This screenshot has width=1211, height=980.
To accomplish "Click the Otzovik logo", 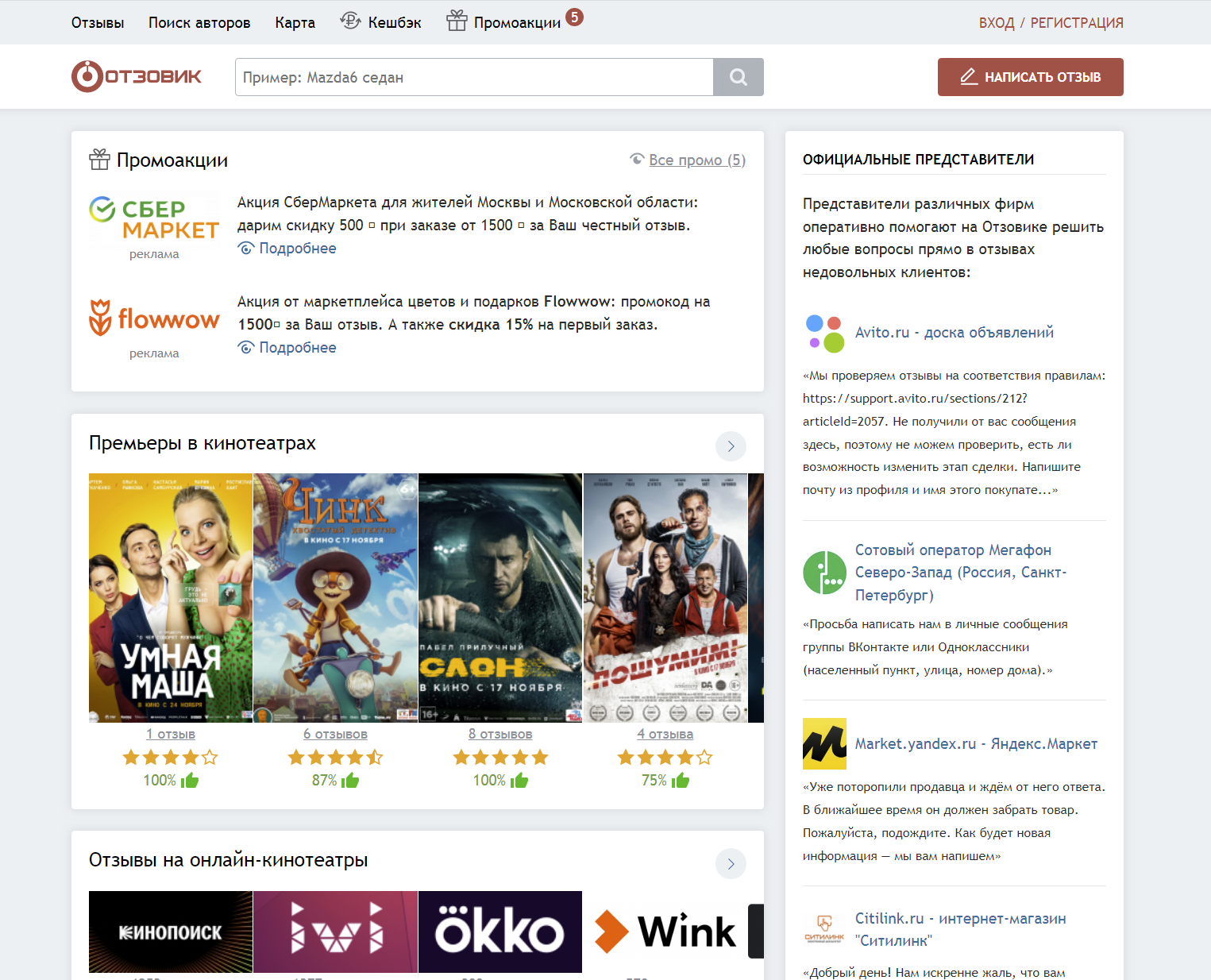I will point(137,76).
